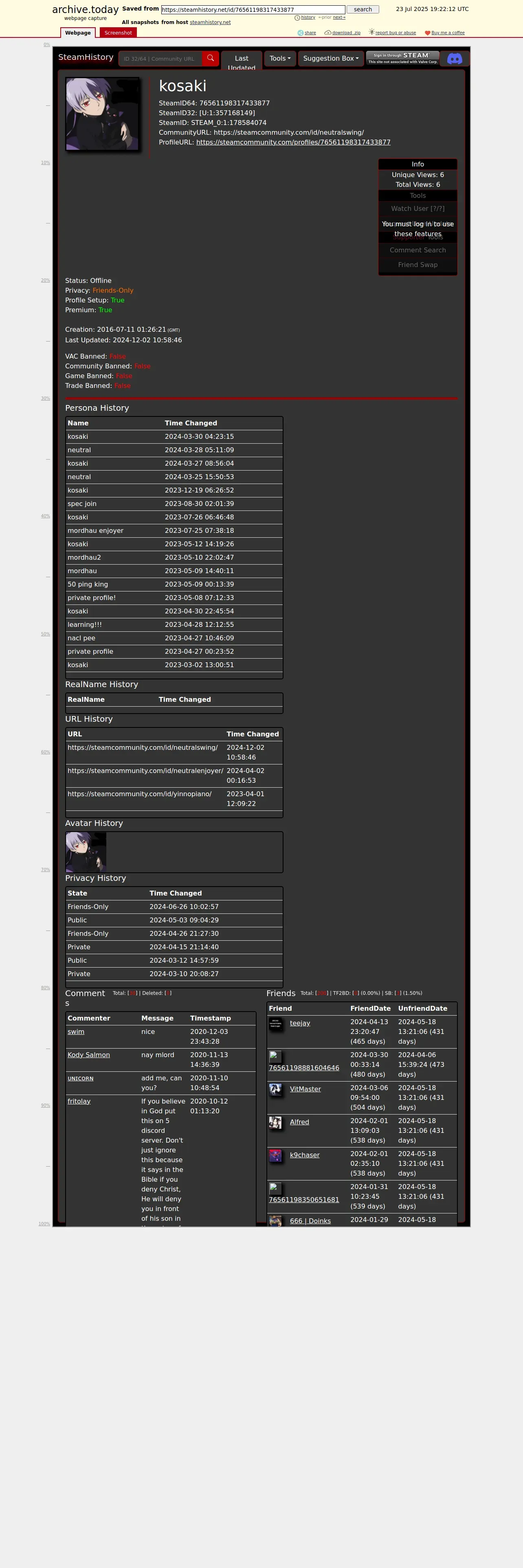Click the history link
The width and height of the screenshot is (523, 1568).
pos(308,18)
